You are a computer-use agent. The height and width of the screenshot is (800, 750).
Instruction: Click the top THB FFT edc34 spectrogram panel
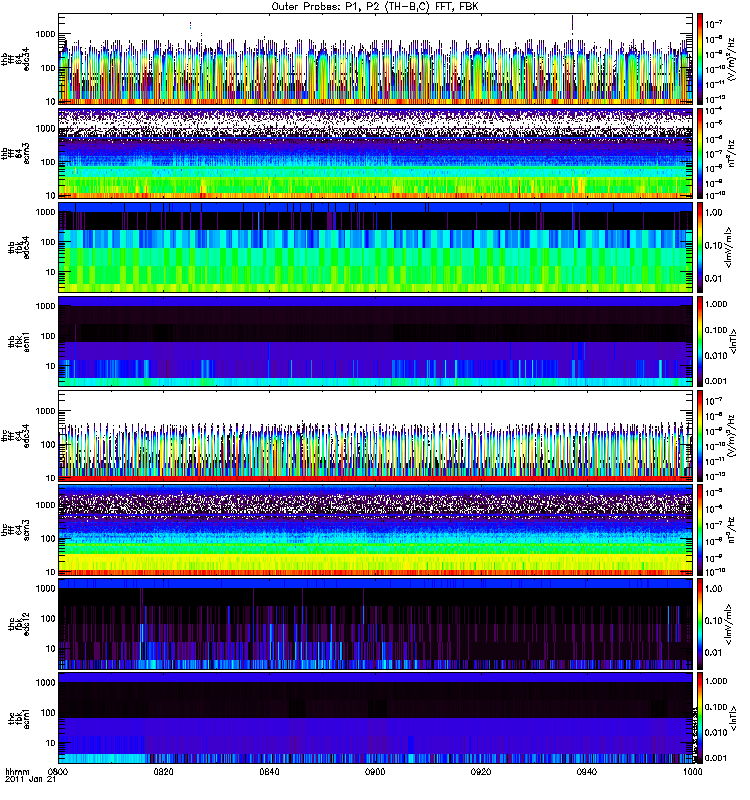(x=375, y=59)
